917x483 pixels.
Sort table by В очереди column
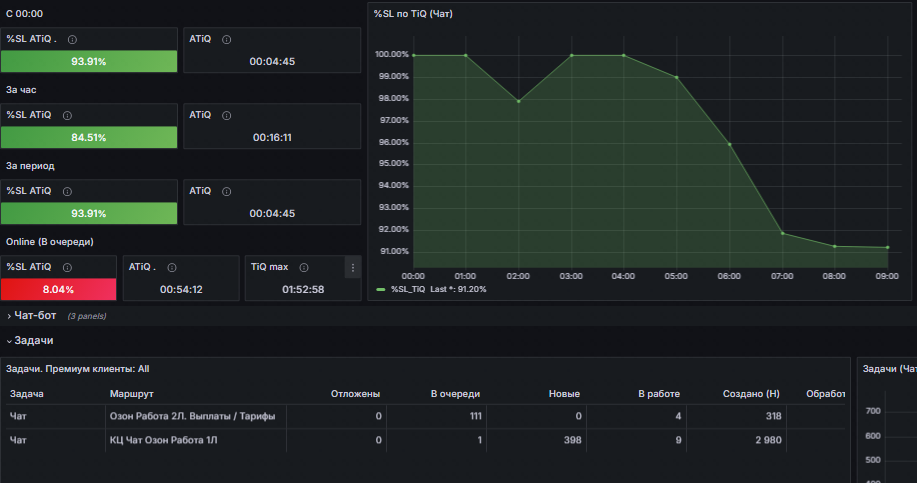455,394
